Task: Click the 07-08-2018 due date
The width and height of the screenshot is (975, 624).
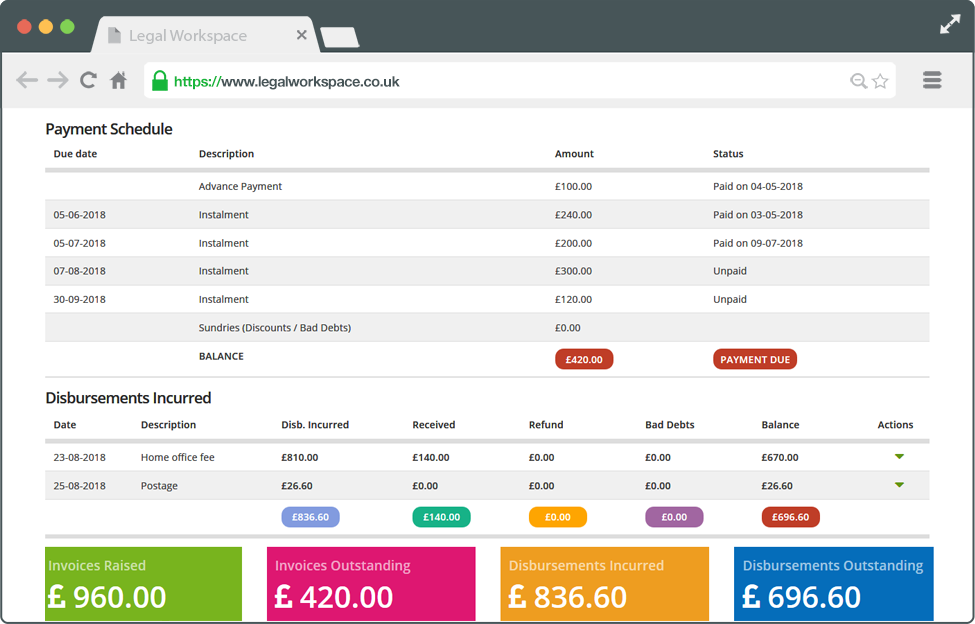Action: [x=80, y=271]
